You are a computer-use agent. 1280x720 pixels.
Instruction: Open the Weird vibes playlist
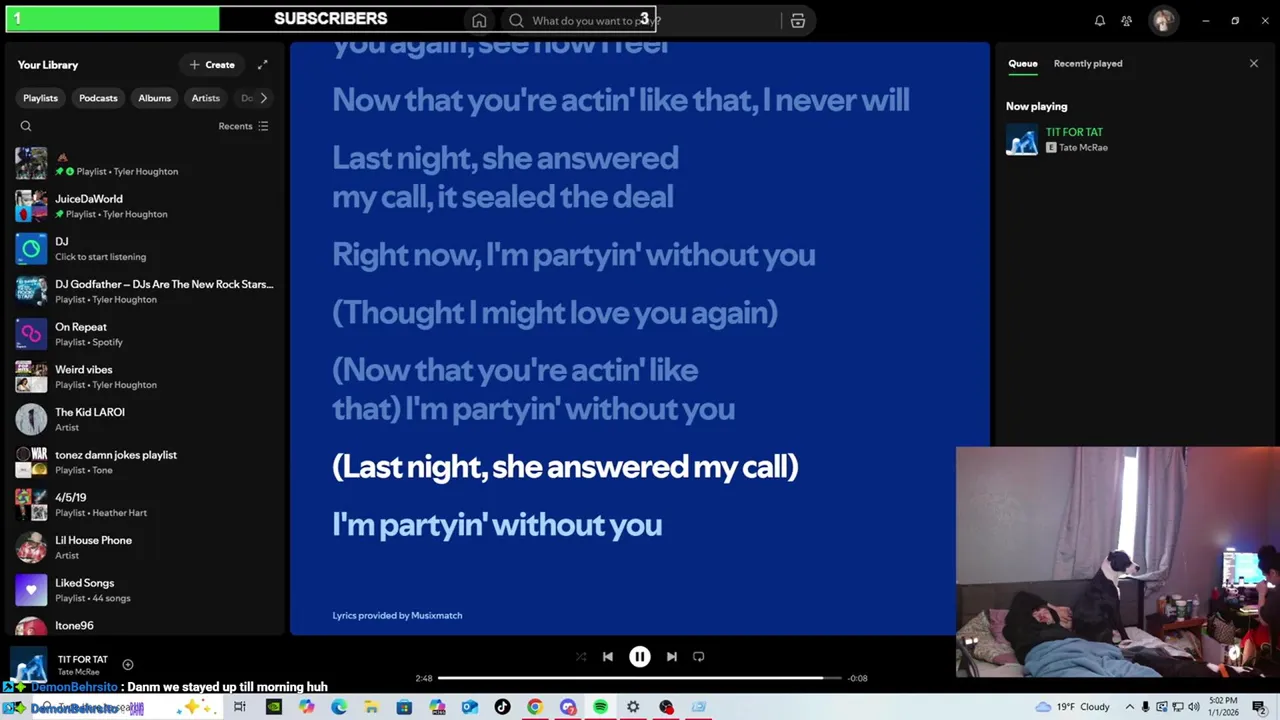coord(145,377)
